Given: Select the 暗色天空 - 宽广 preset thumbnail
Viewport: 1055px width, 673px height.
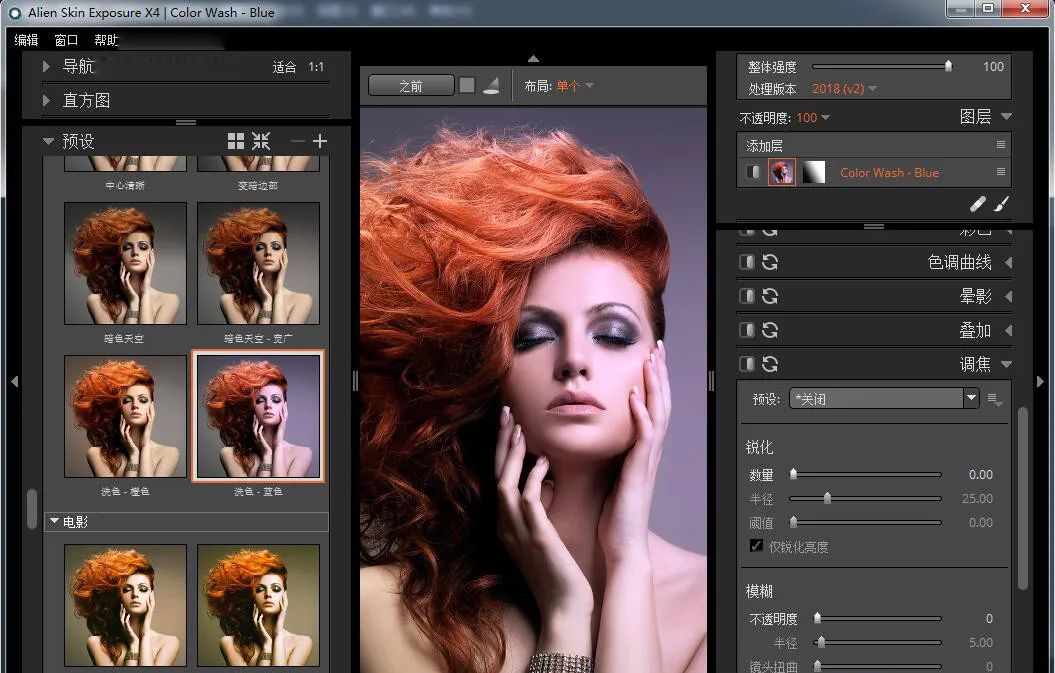Looking at the screenshot, I should click(258, 263).
